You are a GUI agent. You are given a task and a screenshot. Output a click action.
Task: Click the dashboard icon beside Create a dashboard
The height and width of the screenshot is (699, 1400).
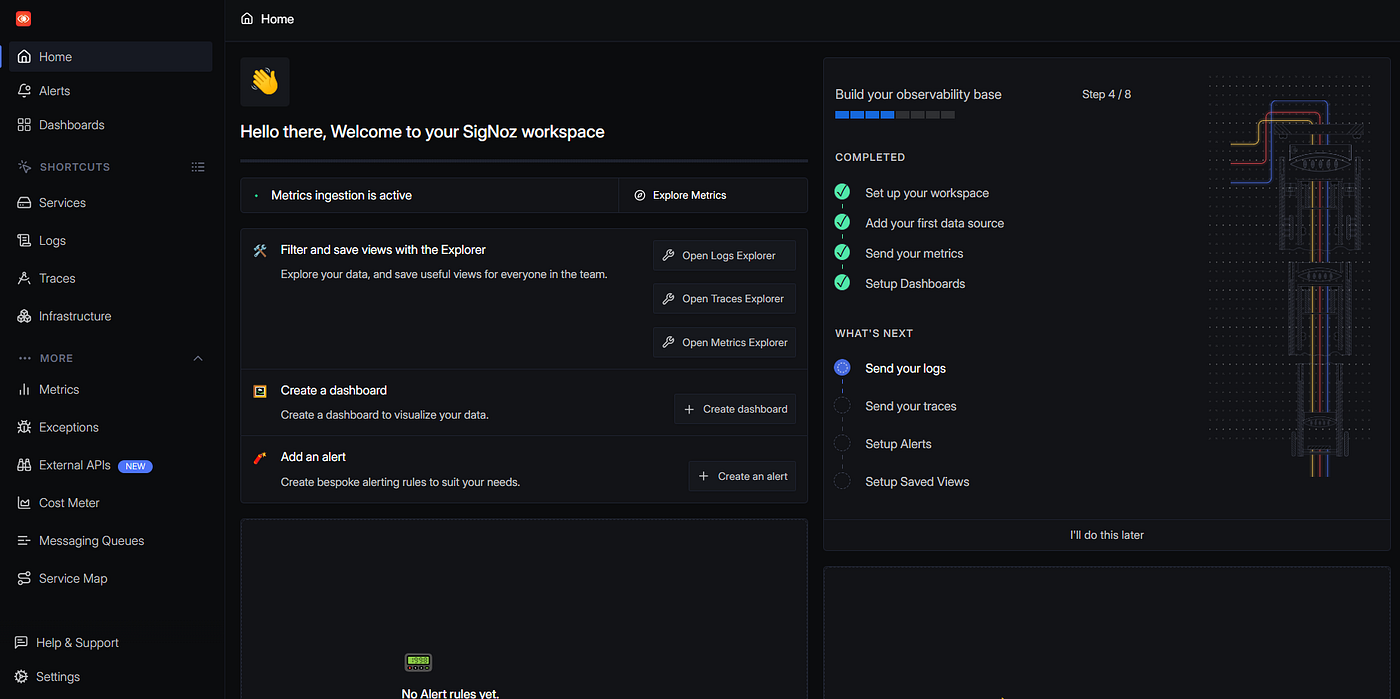coord(260,391)
